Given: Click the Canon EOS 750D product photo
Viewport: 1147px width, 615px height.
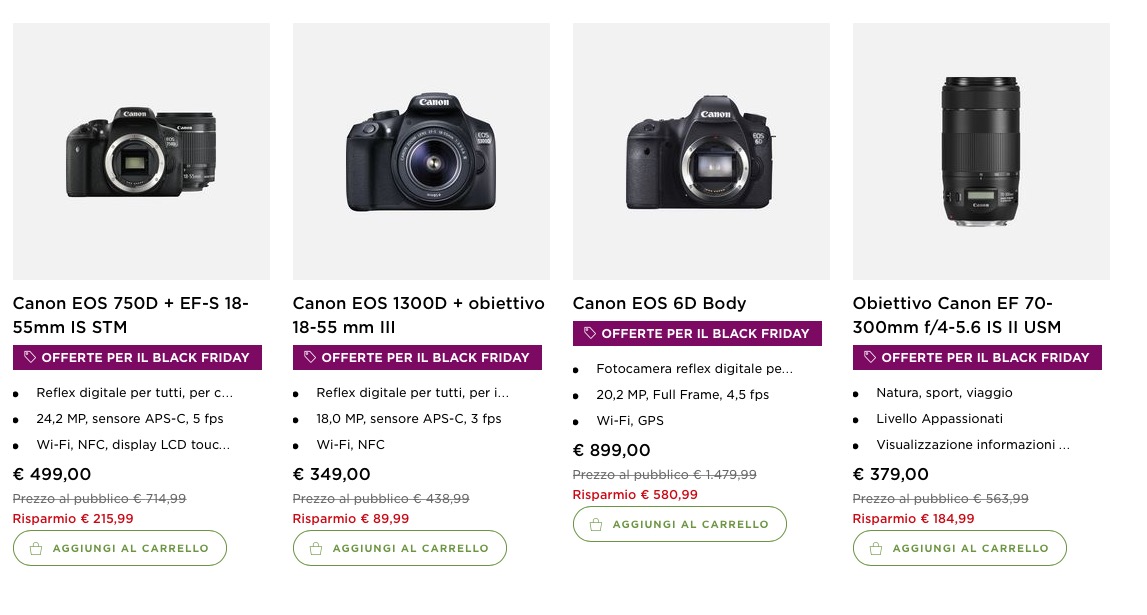Looking at the screenshot, I should [140, 150].
